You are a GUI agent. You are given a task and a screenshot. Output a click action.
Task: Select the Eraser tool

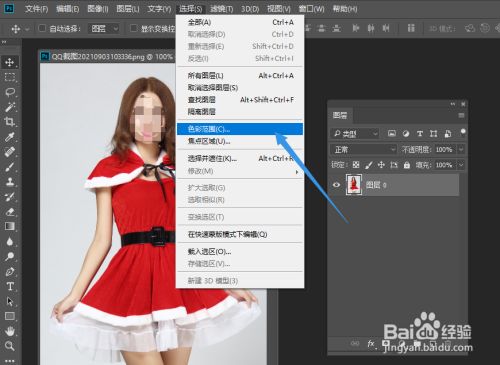(10, 212)
